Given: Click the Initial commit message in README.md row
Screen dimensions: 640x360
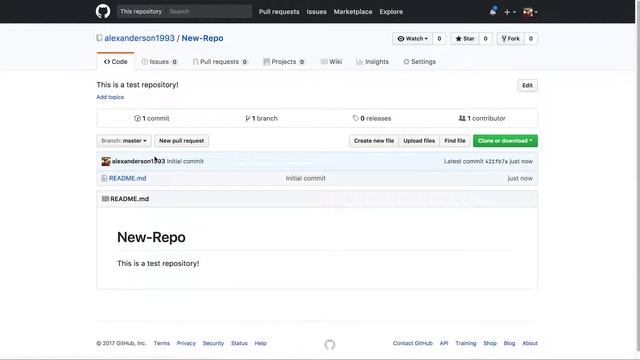Looking at the screenshot, I should [305, 178].
